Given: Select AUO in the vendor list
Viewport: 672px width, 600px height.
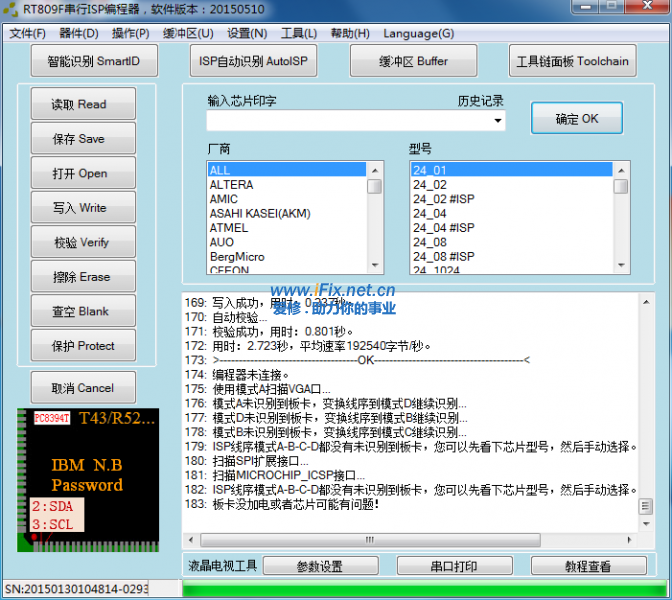Looking at the screenshot, I should click(x=287, y=242).
